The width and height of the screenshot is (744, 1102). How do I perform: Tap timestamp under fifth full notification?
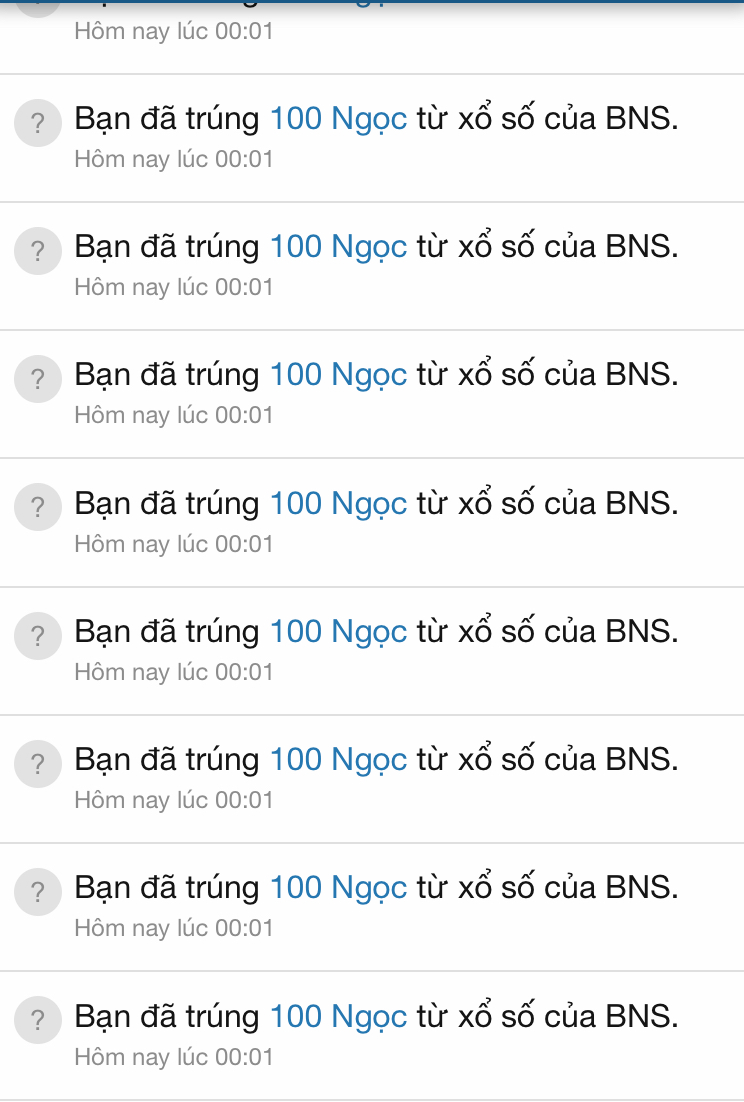coord(173,672)
